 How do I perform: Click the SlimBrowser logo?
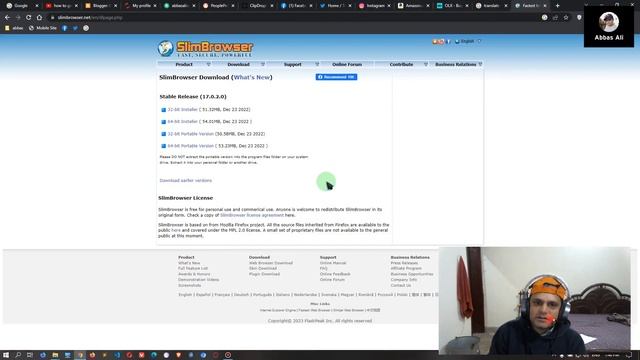205,49
